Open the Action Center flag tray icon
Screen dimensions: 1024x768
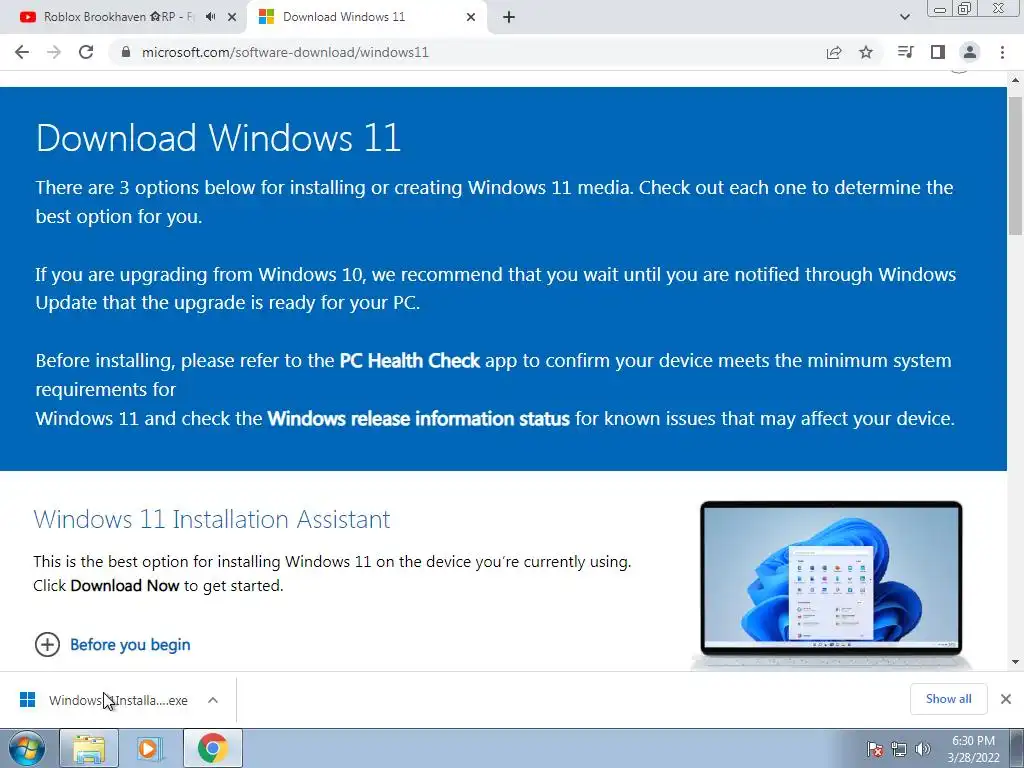[874, 749]
